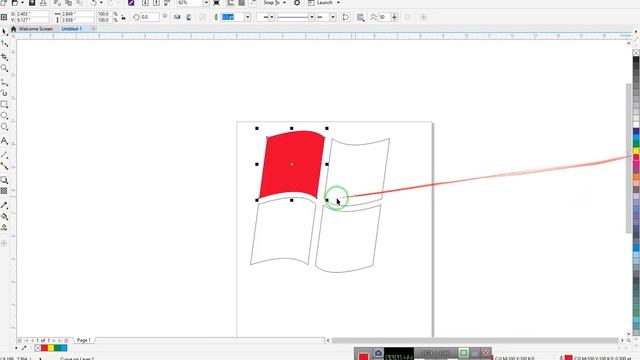This screenshot has height=360, width=640.
Task: Select the Rectangle tool in the toolbox
Action: [4, 104]
